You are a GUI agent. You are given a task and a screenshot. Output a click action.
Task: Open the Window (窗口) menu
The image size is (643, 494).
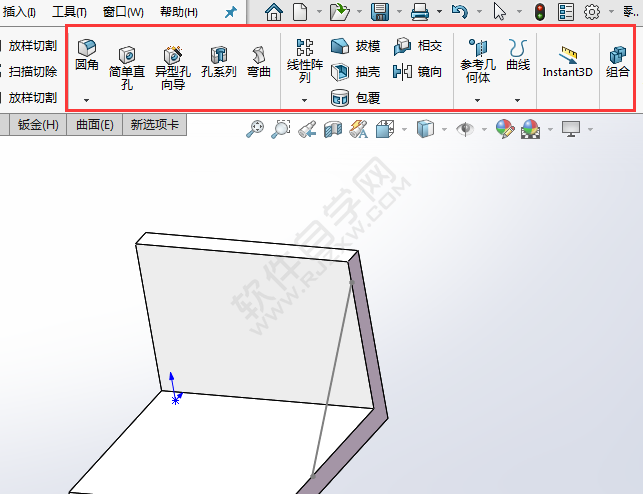(x=123, y=12)
